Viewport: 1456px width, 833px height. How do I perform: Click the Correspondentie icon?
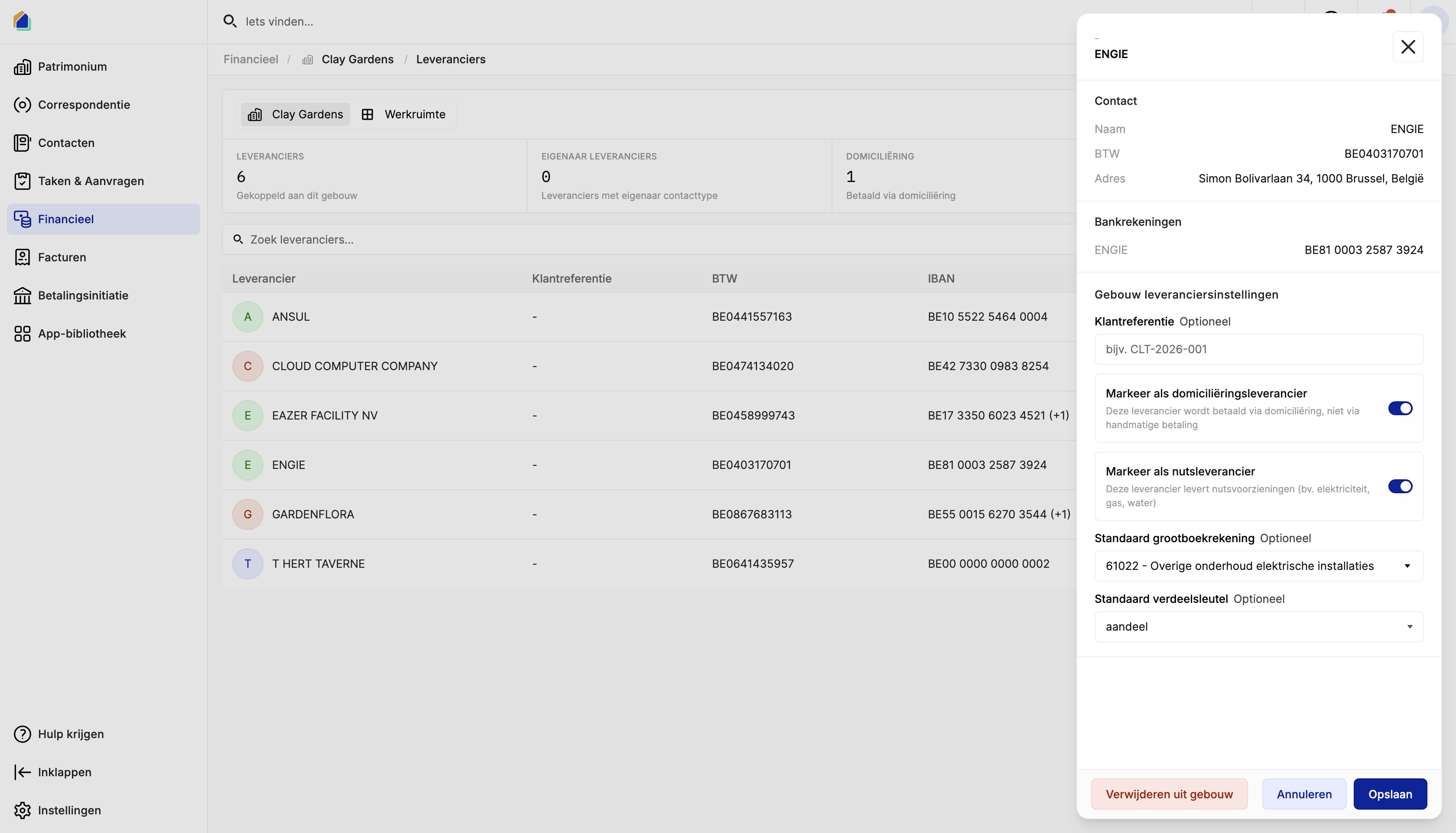(22, 105)
